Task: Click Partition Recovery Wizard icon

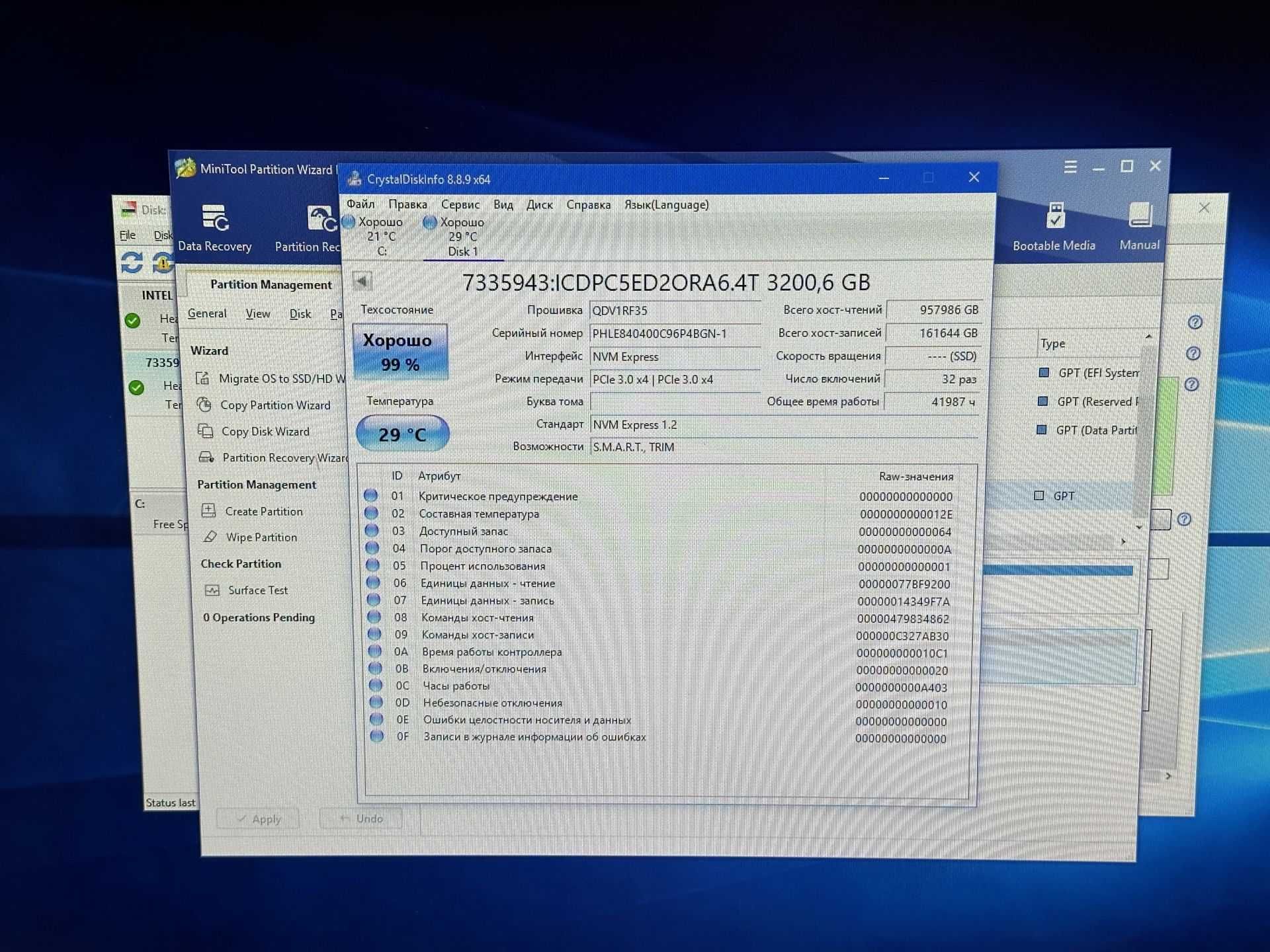Action: point(207,457)
